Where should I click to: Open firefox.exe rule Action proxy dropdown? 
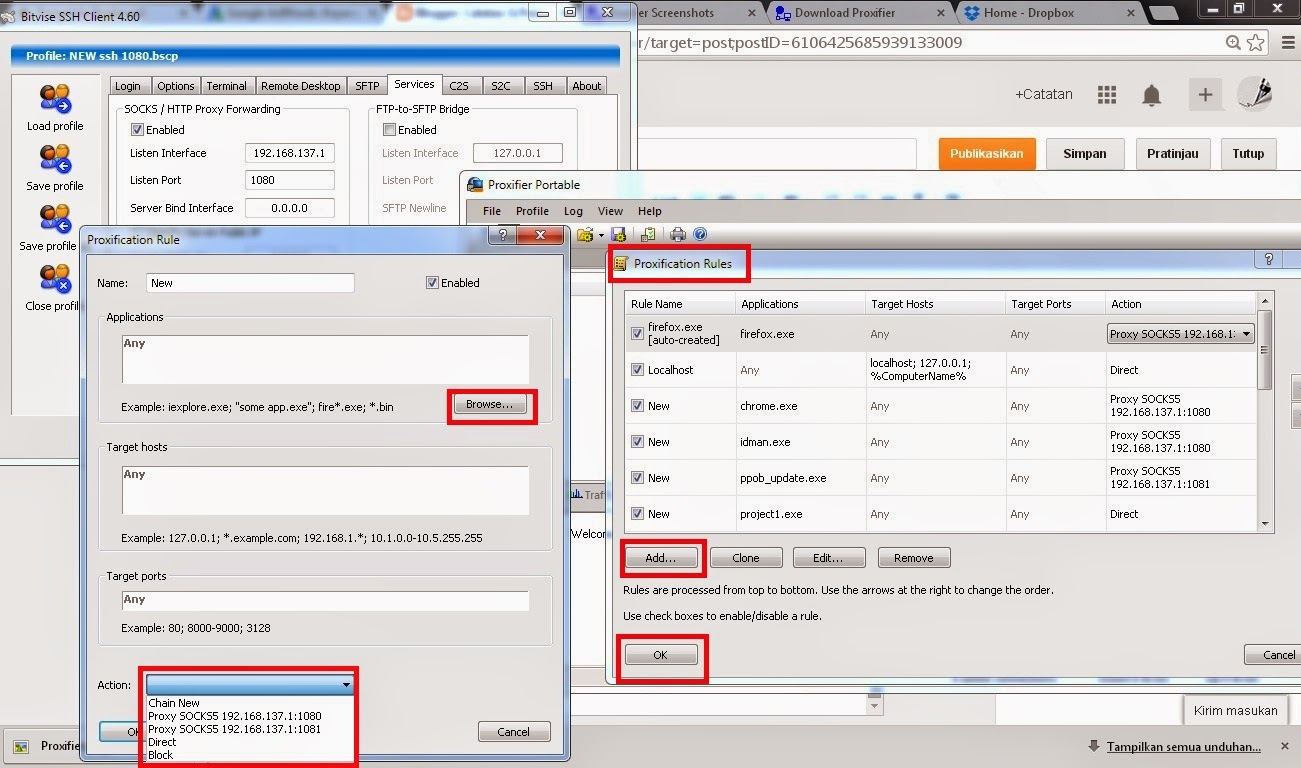tap(1181, 334)
